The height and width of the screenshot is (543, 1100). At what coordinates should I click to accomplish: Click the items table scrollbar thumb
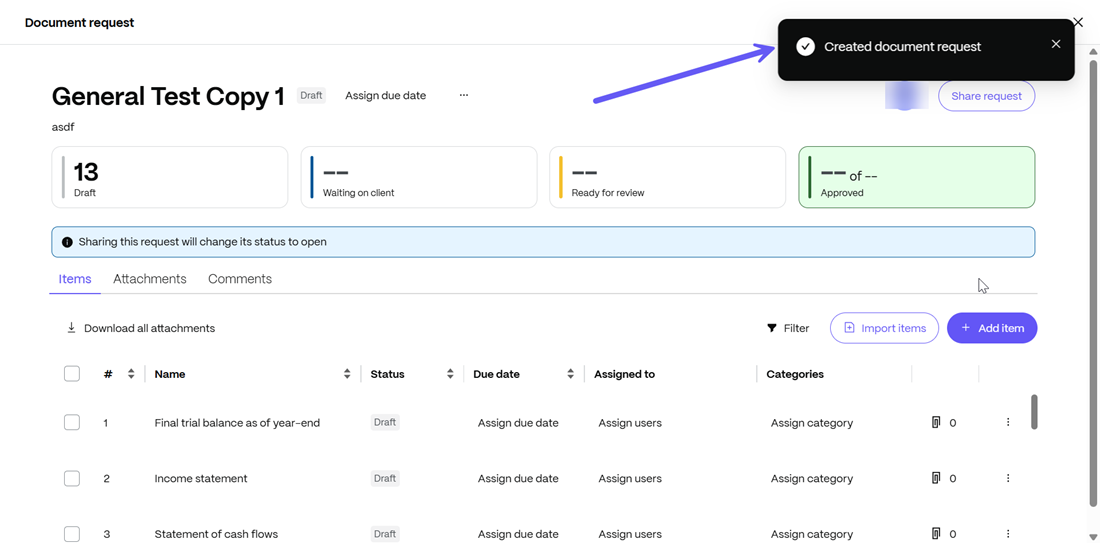pos(1034,412)
